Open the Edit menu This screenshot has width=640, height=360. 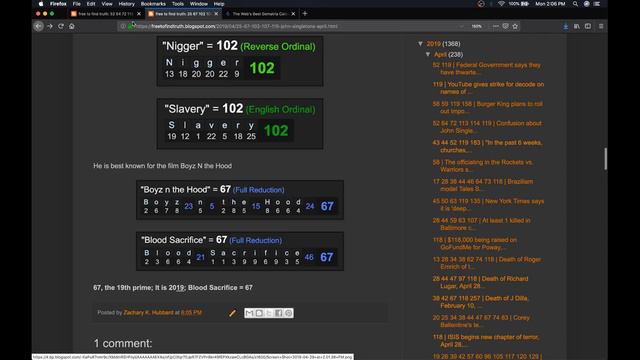(x=91, y=4)
